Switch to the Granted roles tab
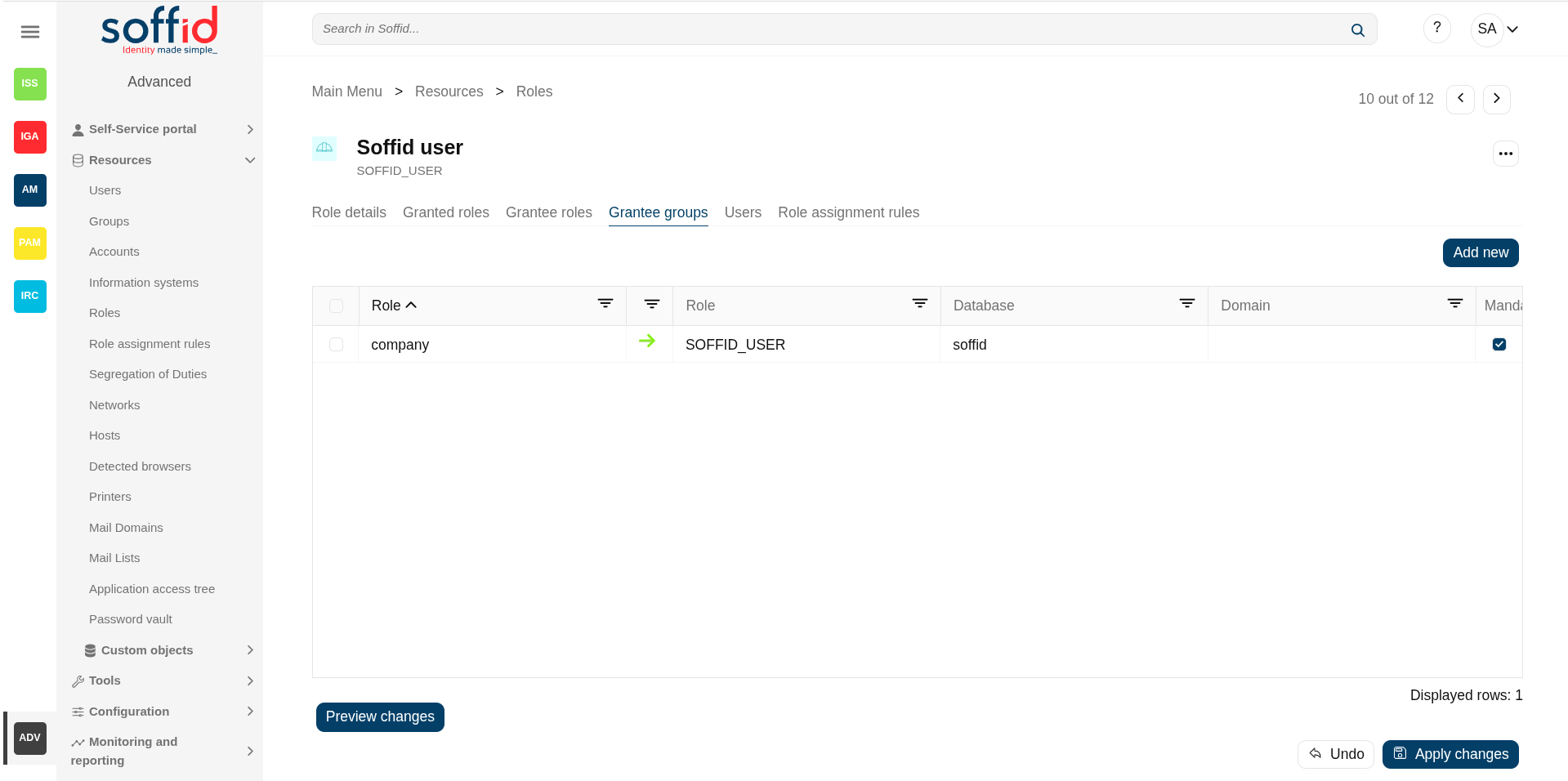The image size is (1568, 781). 446,212
